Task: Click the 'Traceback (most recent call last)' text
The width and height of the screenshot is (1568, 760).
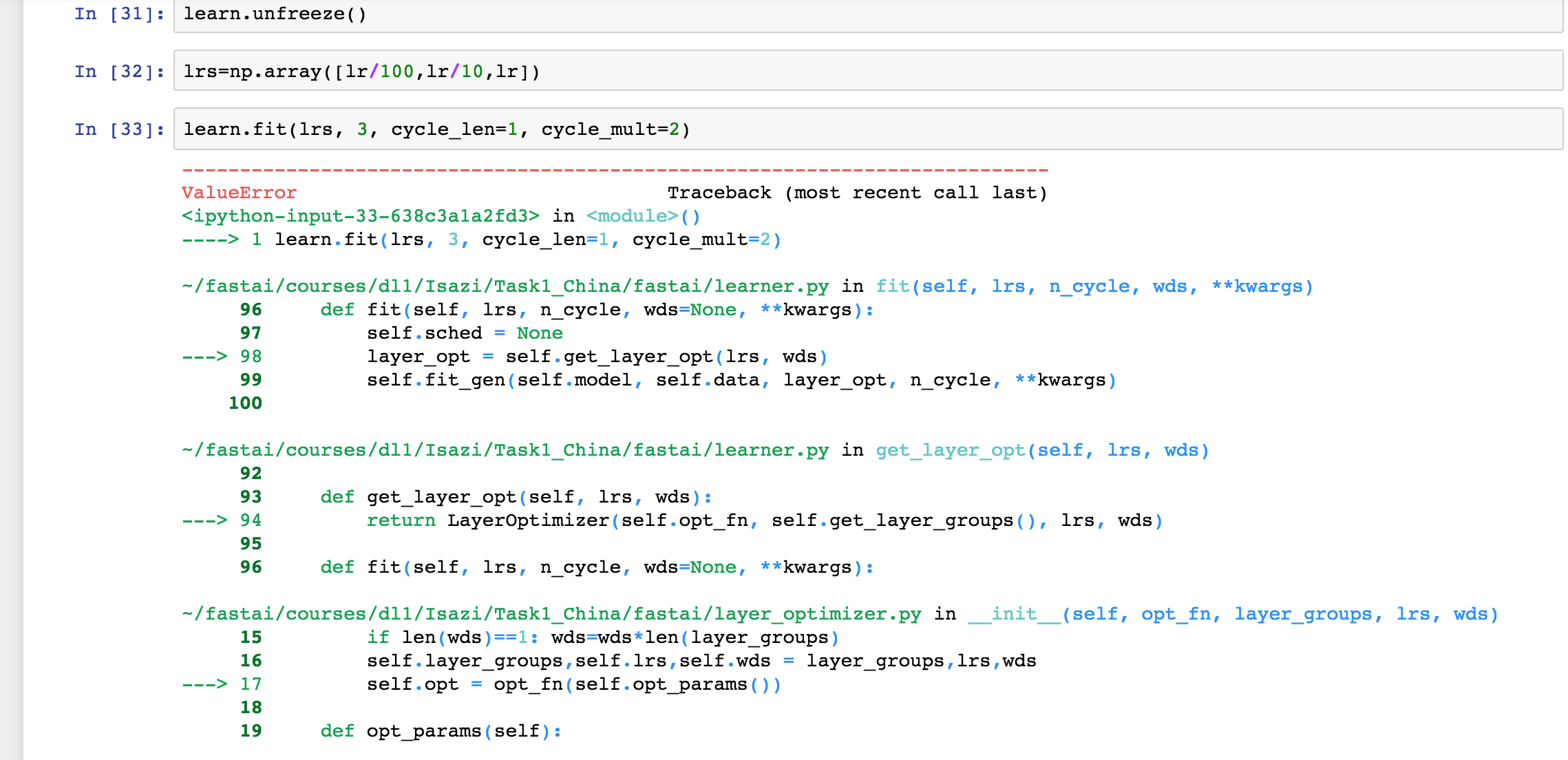Action: click(x=857, y=193)
